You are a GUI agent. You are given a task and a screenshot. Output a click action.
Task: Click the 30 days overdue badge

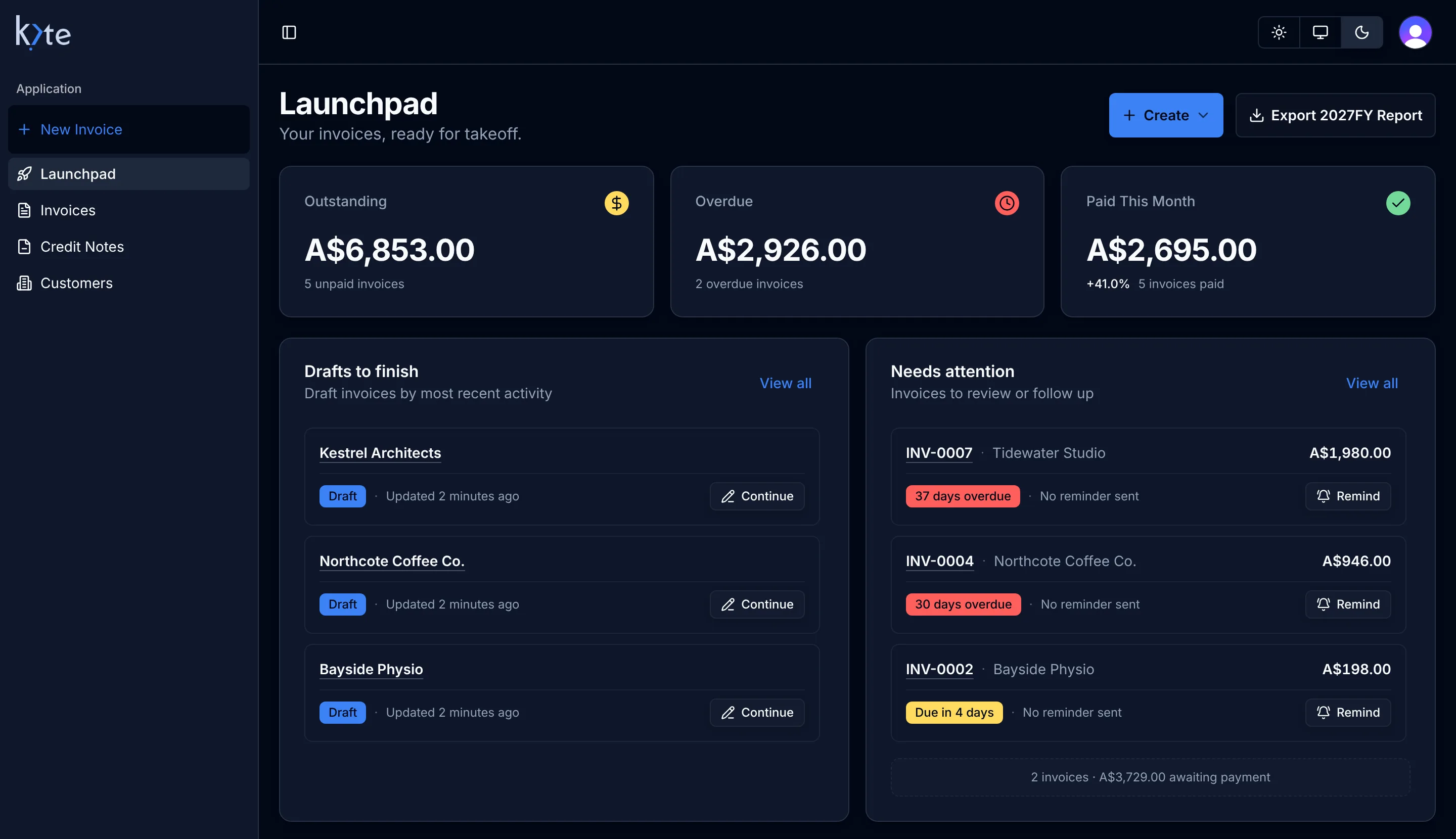click(963, 604)
